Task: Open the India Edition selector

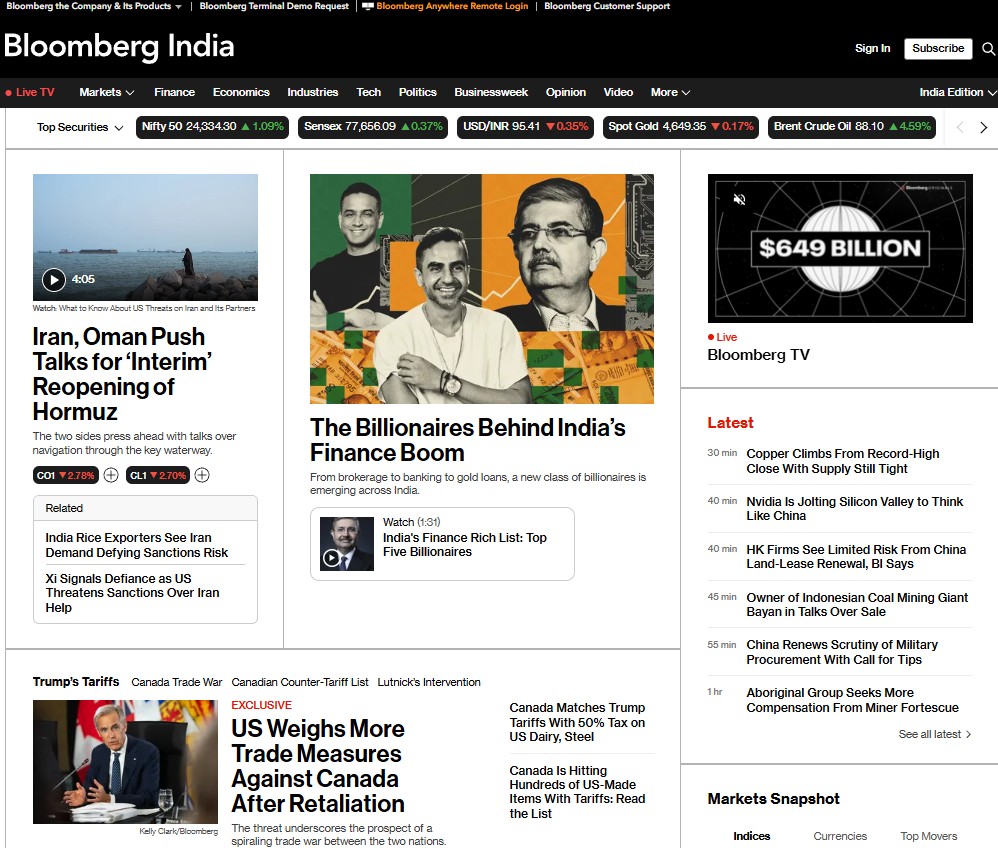Action: pyautogui.click(x=957, y=92)
